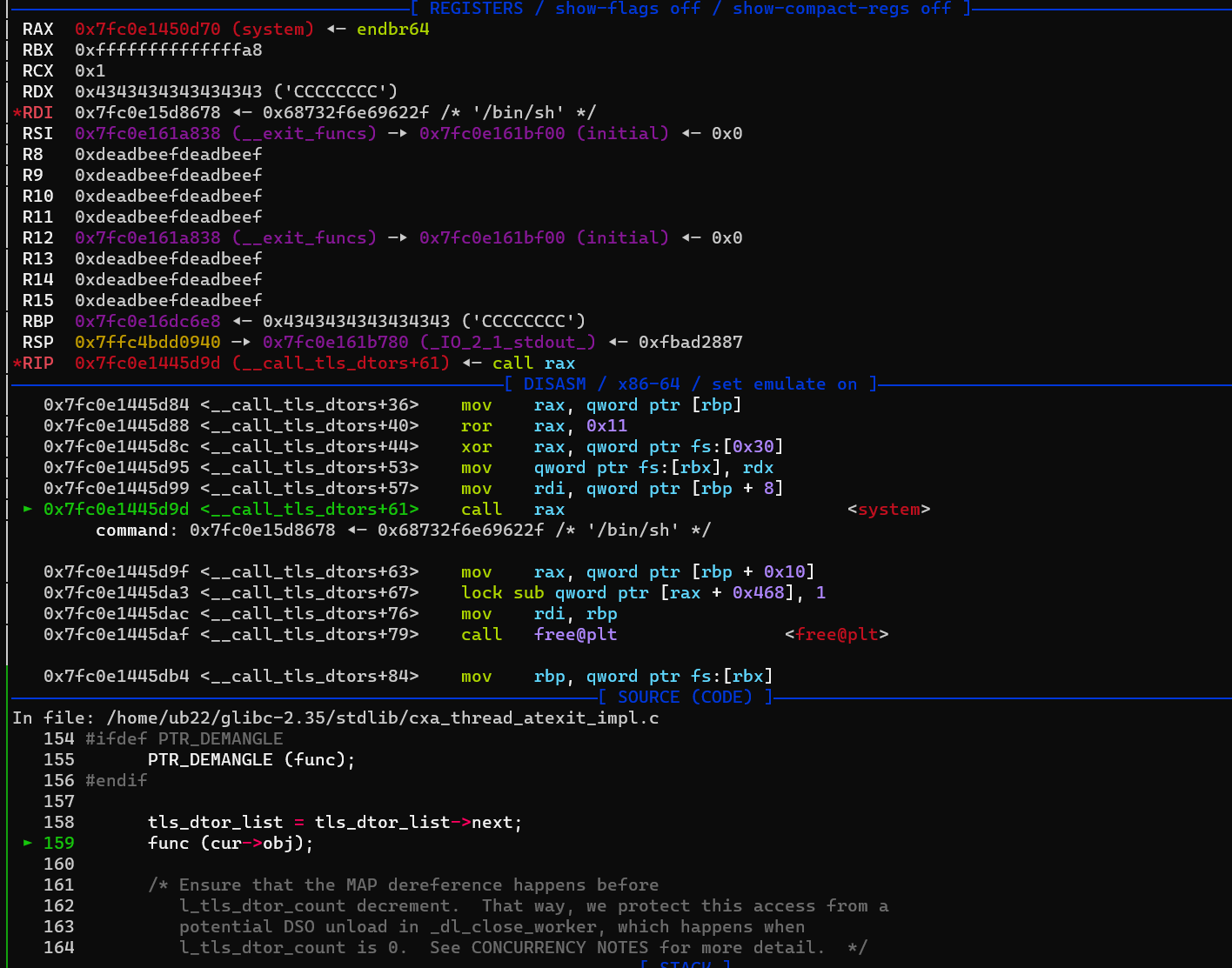This screenshot has width=1232, height=968.
Task: Click the comment line 161 about MAP dereference
Action: 403,885
